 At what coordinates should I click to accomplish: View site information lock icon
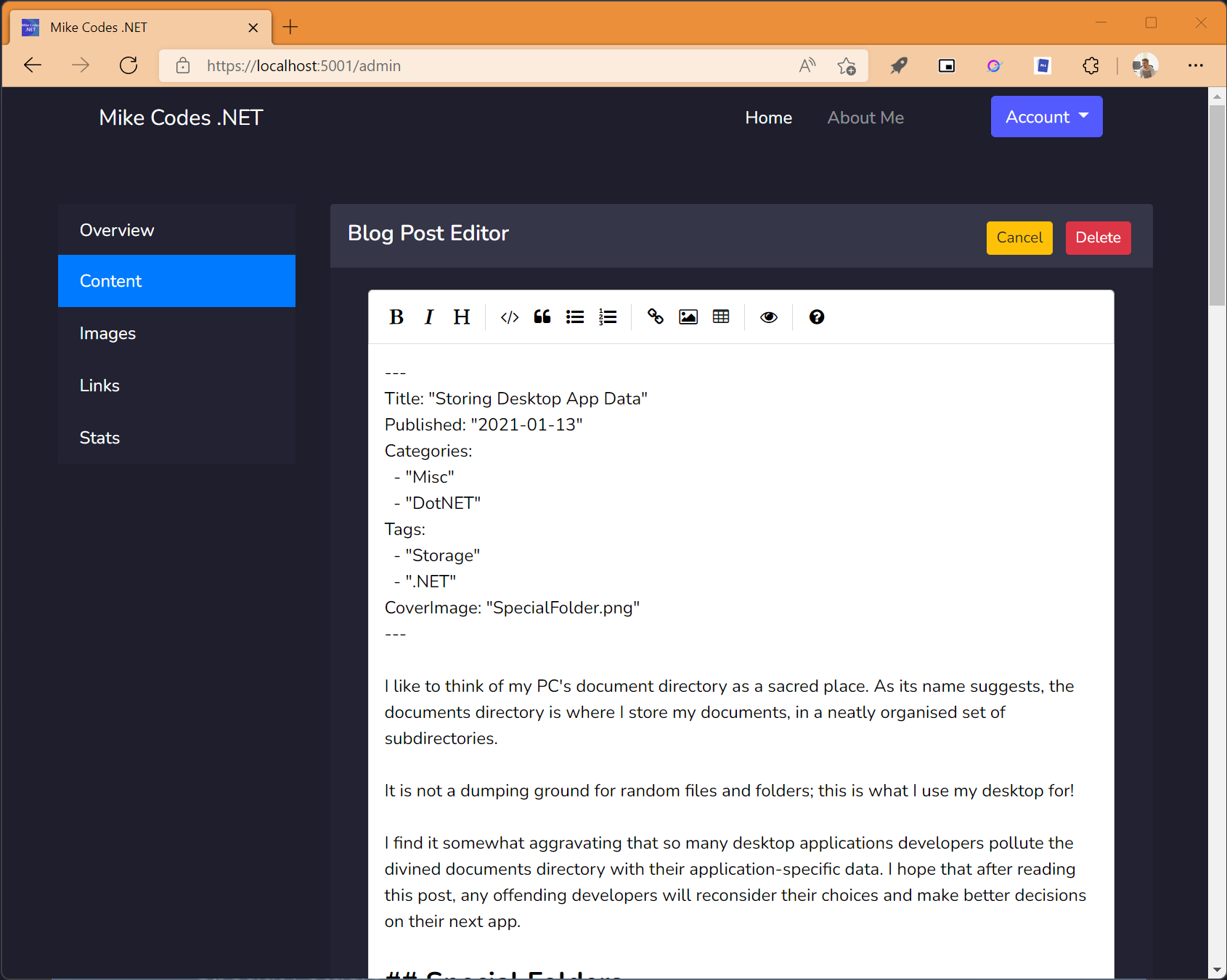point(183,66)
